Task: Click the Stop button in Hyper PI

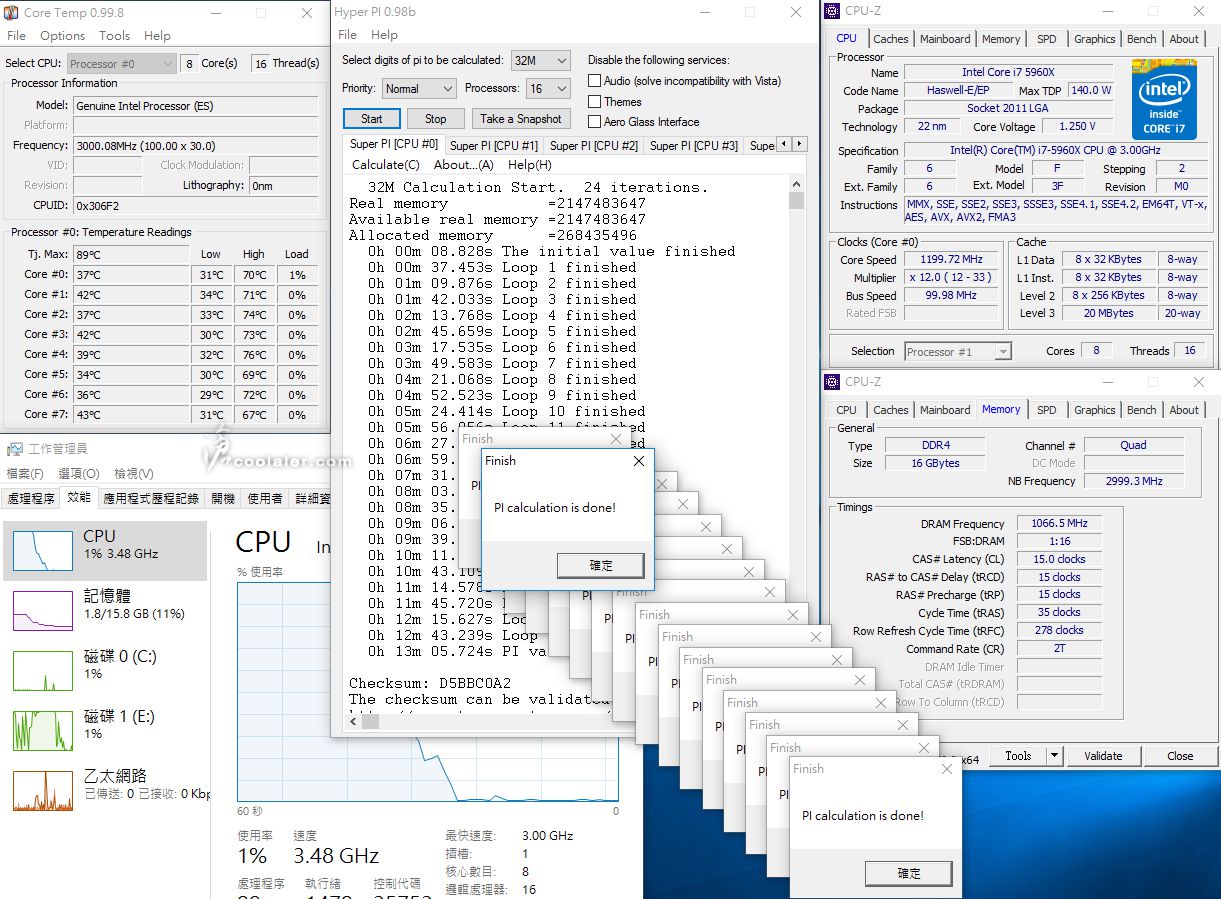Action: 436,119
